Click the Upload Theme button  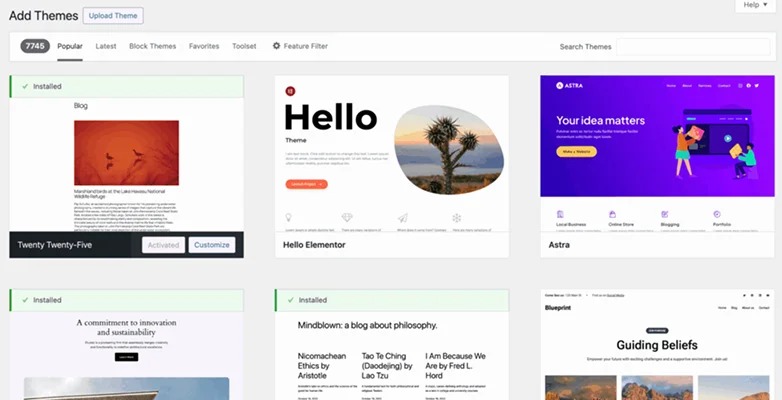tap(113, 15)
